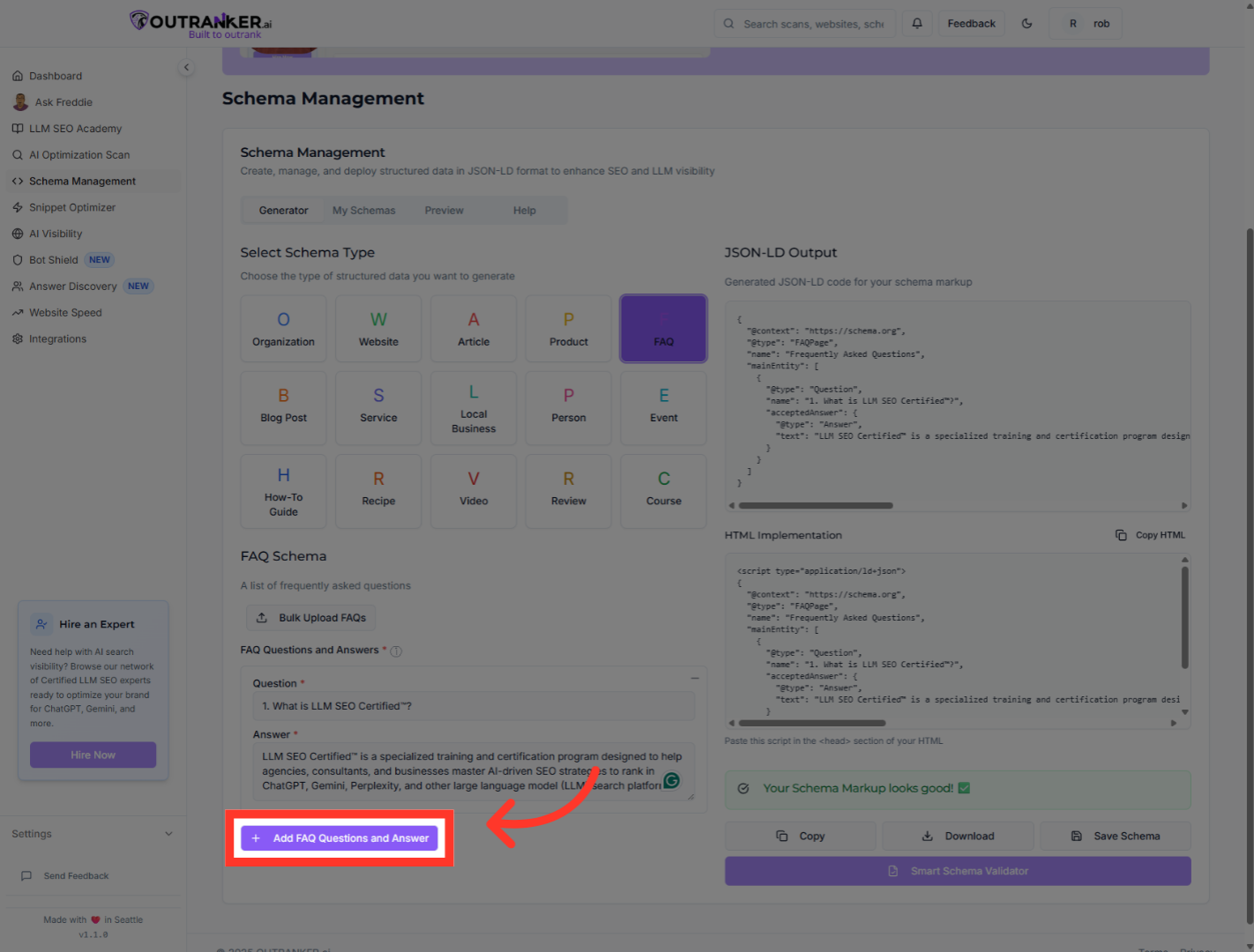Select the Video schema type

(x=474, y=492)
